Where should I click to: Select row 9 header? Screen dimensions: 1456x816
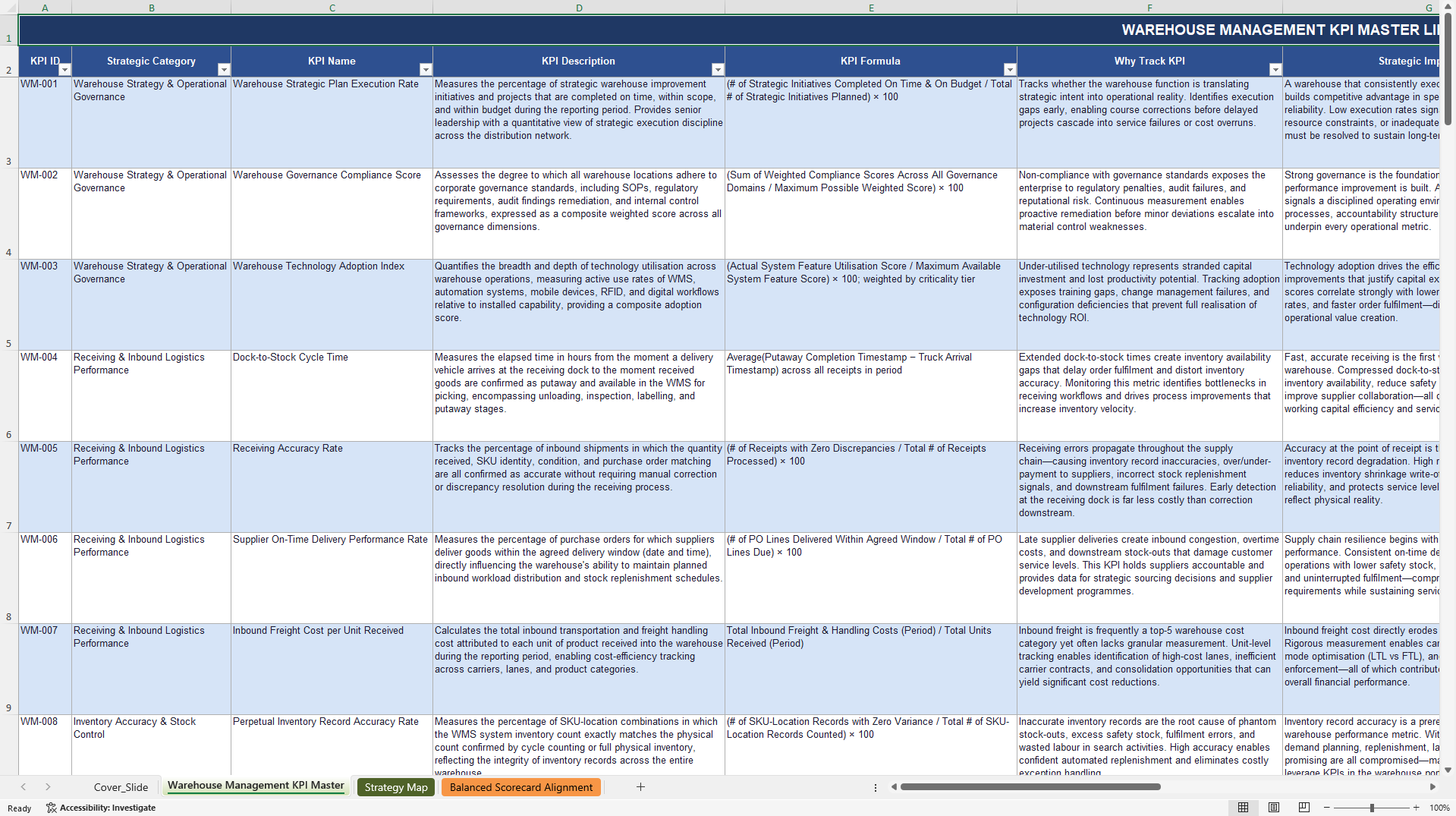click(9, 669)
